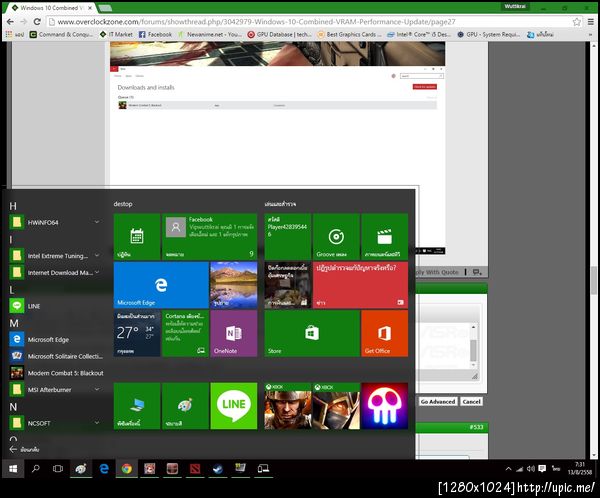Viewport: 600px width, 498px height.
Task: Launch the OneNote tile
Action: click(233, 333)
